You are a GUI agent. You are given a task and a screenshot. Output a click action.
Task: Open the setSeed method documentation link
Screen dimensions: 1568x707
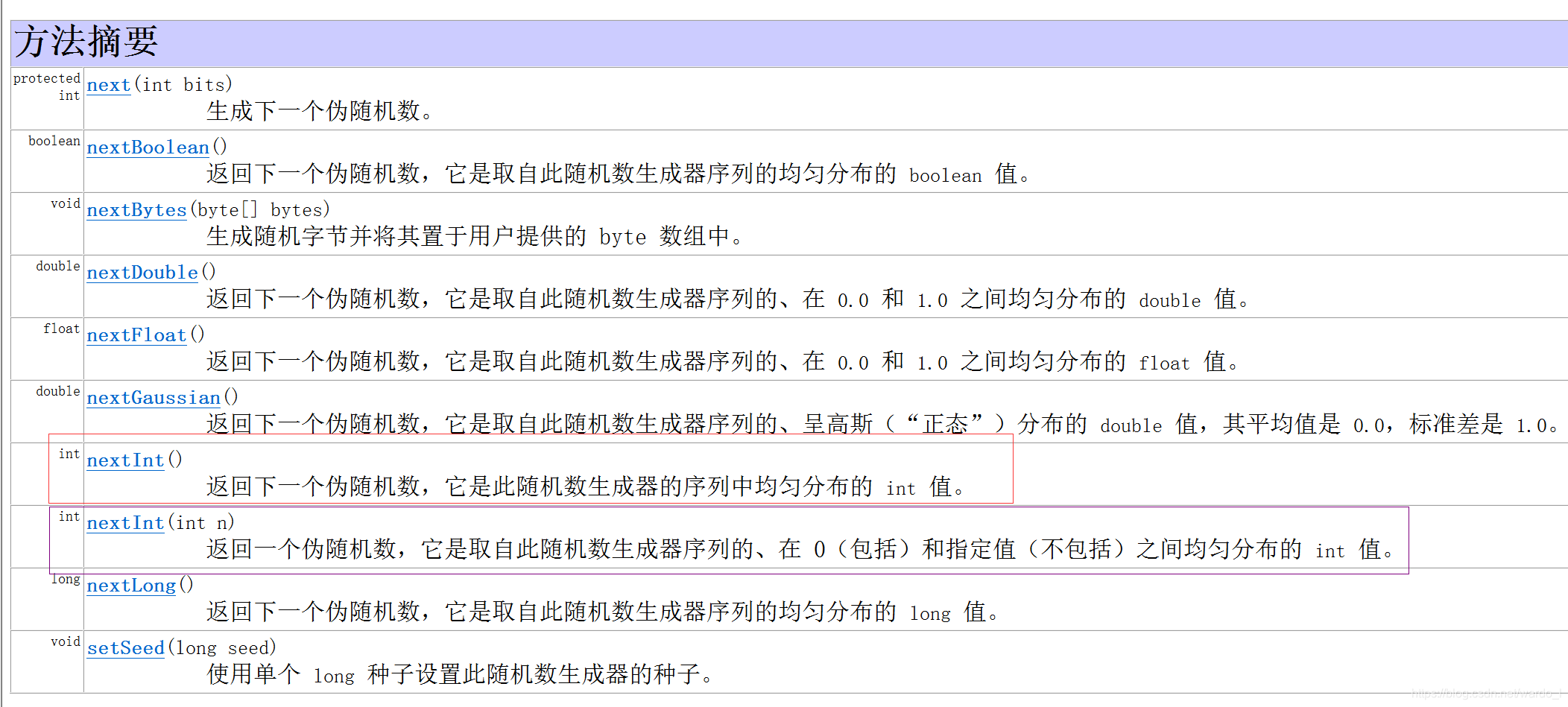pos(126,647)
